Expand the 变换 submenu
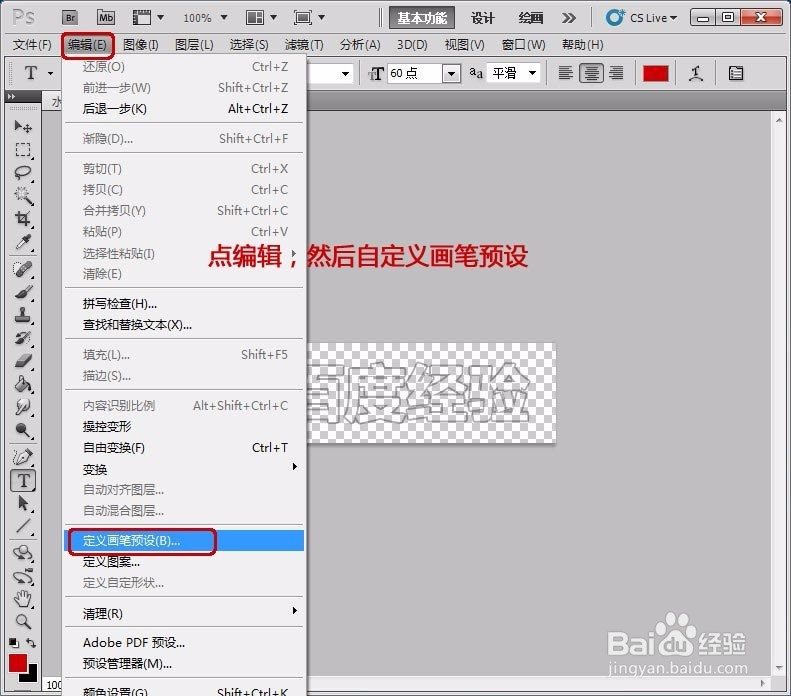Viewport: 791px width, 696px height. [x=184, y=469]
